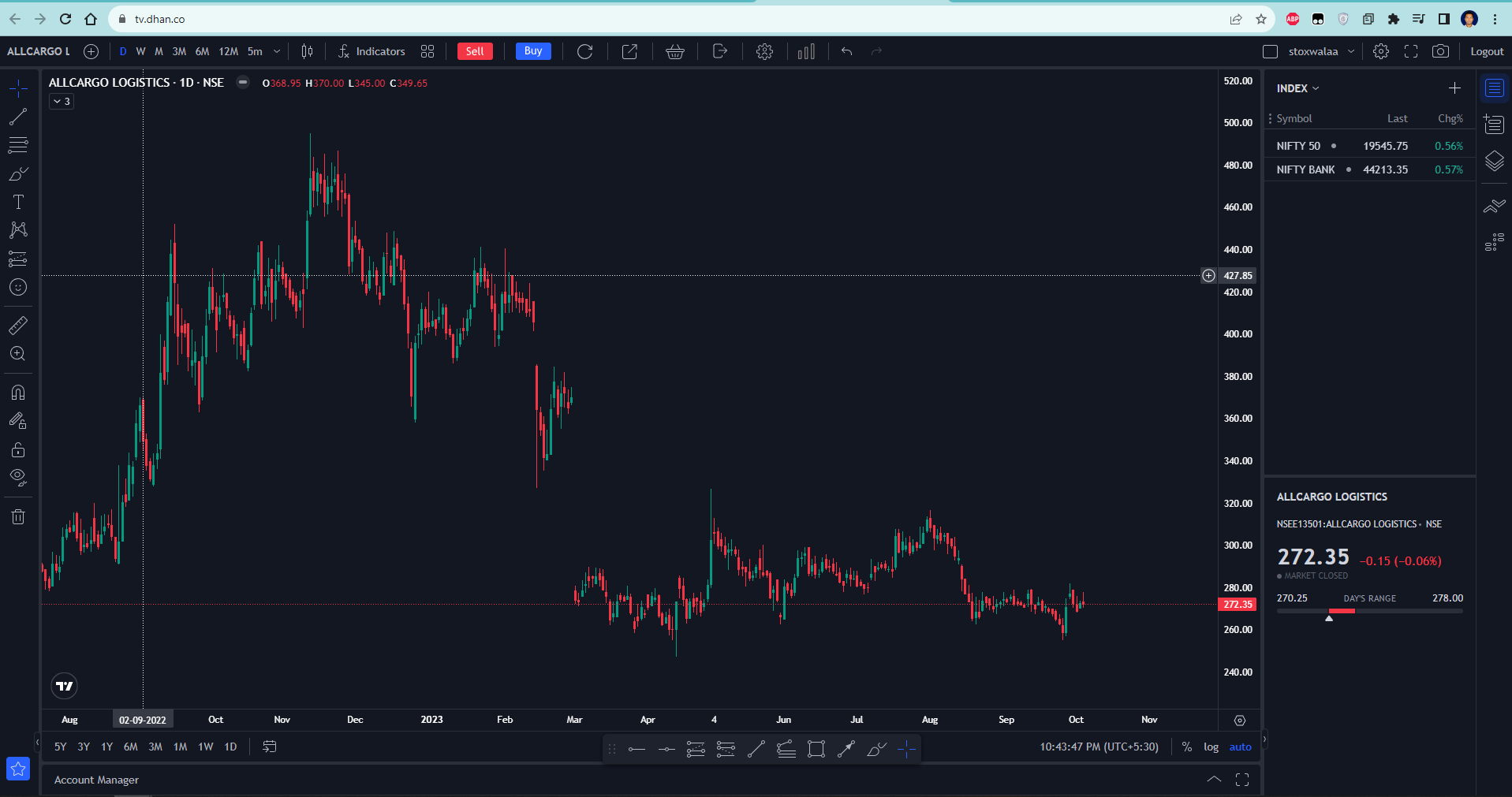
Task: Open the go-to-date calendar icon
Action: (269, 747)
